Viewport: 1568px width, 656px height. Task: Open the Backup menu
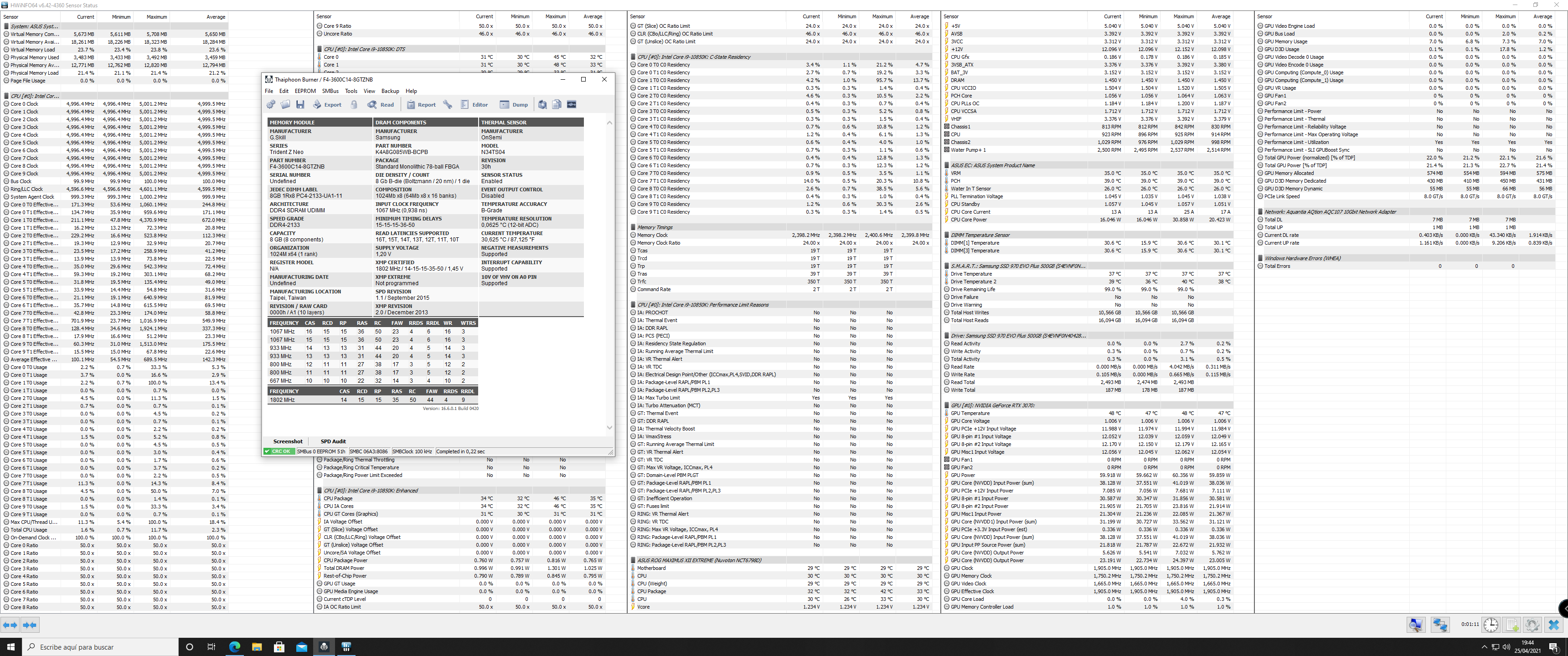pos(390,91)
